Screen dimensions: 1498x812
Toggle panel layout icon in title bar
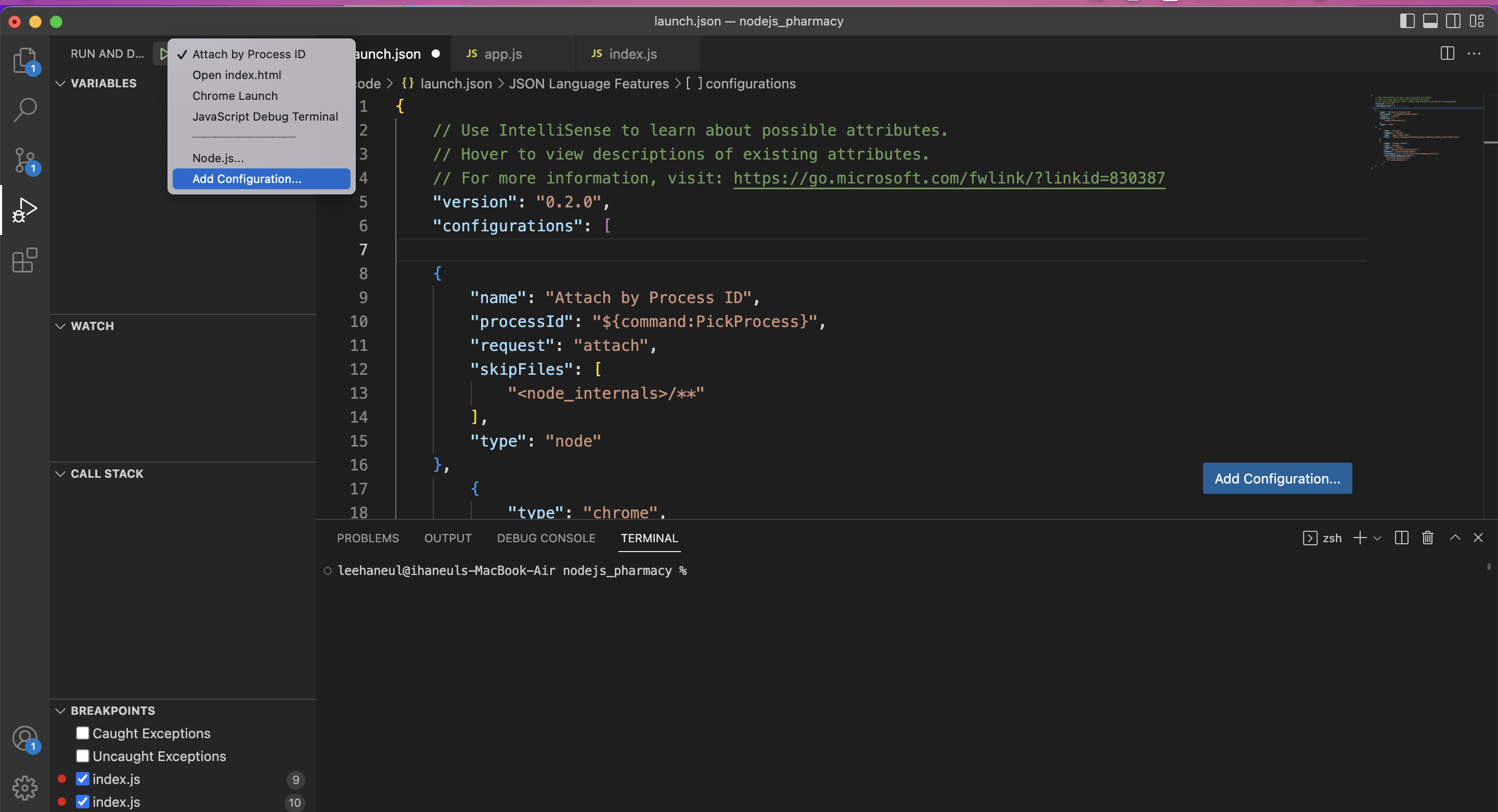tap(1430, 21)
